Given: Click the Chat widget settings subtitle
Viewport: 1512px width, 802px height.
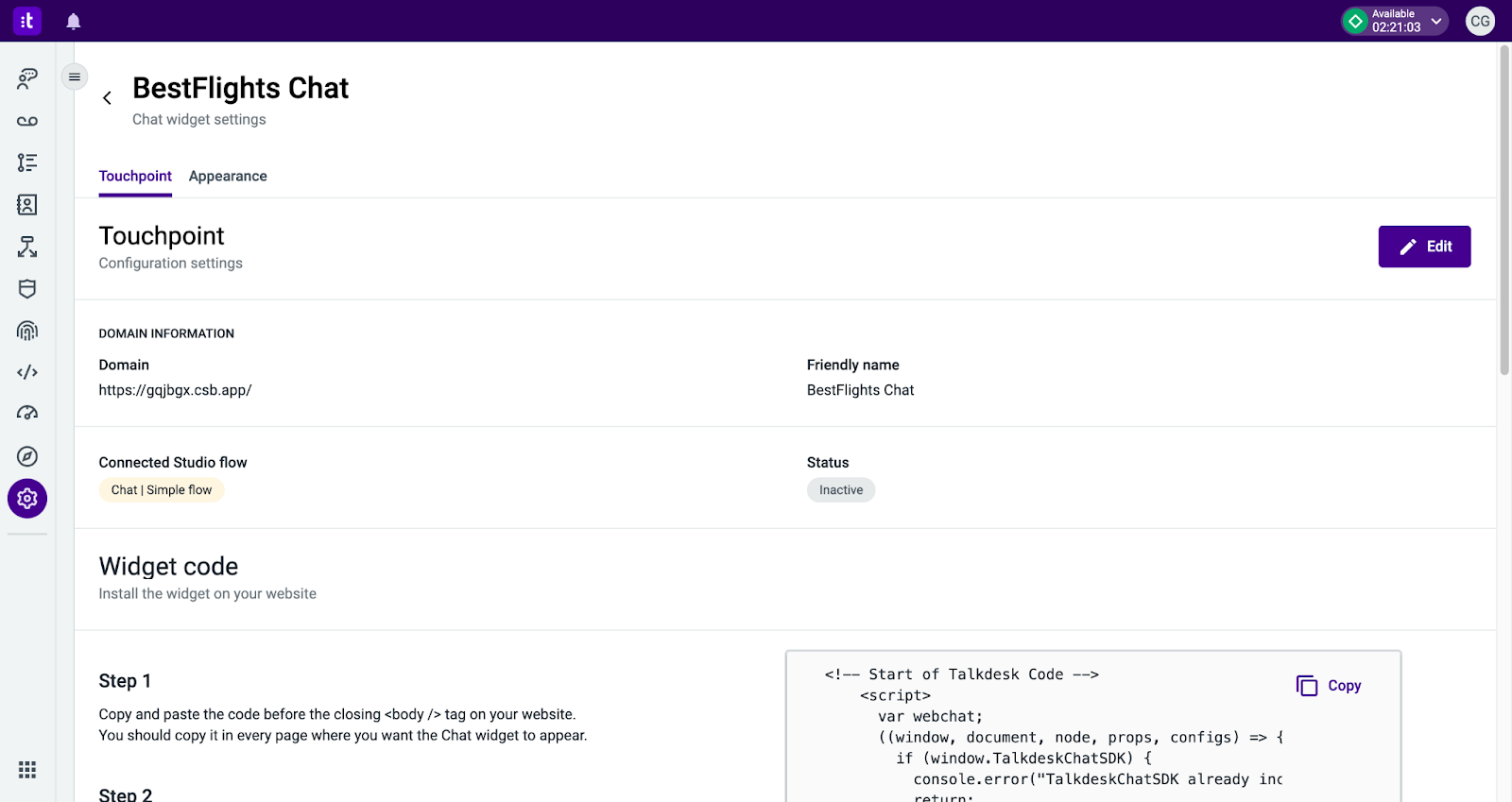Looking at the screenshot, I should 199,119.
